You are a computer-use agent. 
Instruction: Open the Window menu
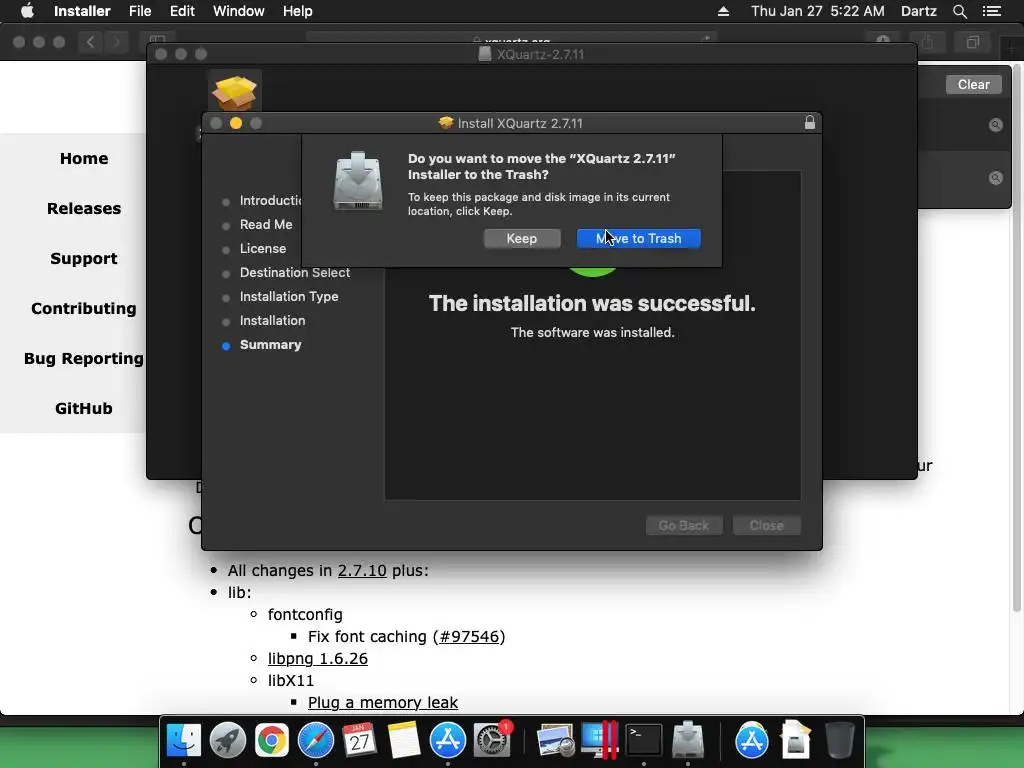(238, 11)
